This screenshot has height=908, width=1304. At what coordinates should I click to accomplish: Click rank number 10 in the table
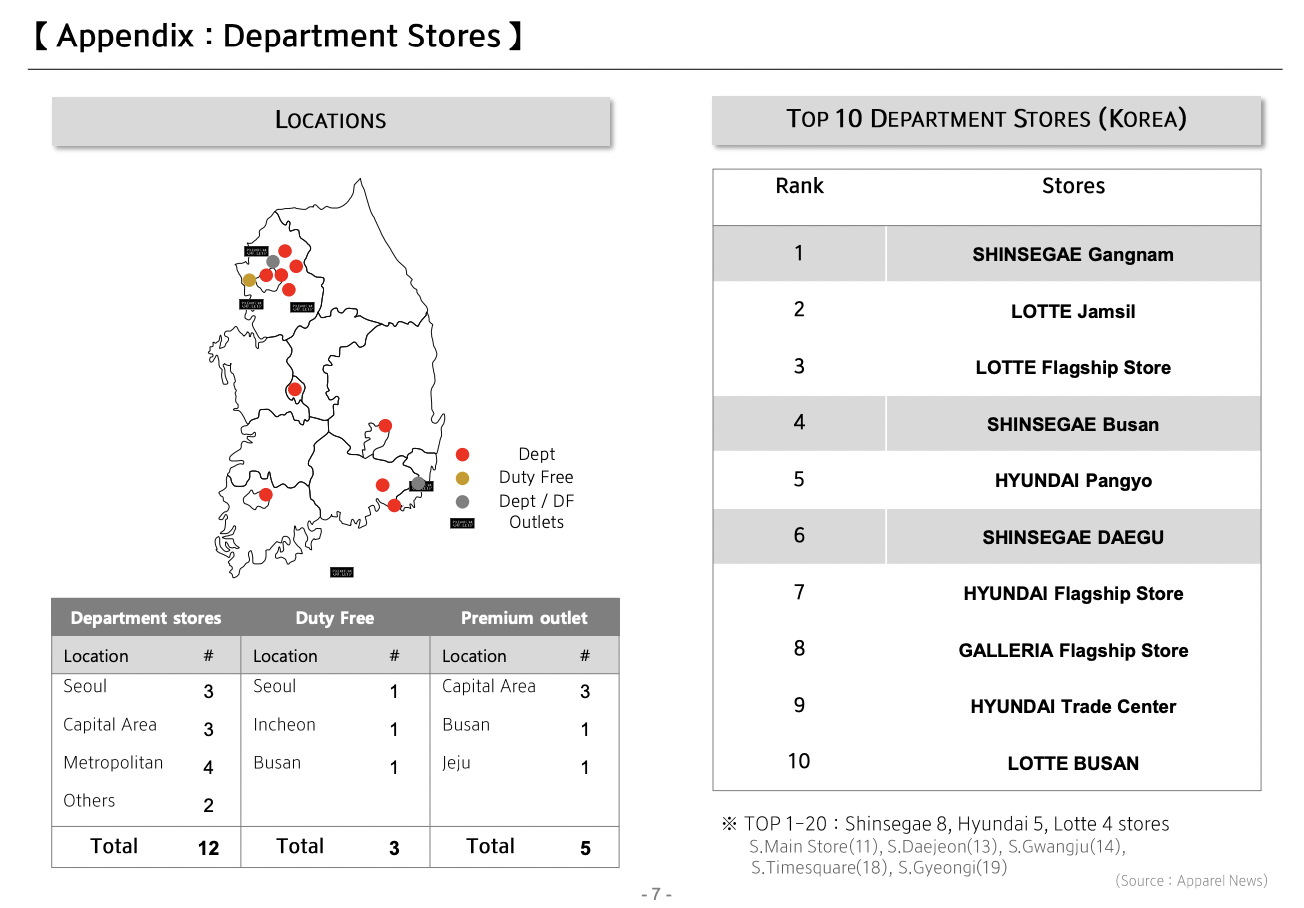coord(799,761)
